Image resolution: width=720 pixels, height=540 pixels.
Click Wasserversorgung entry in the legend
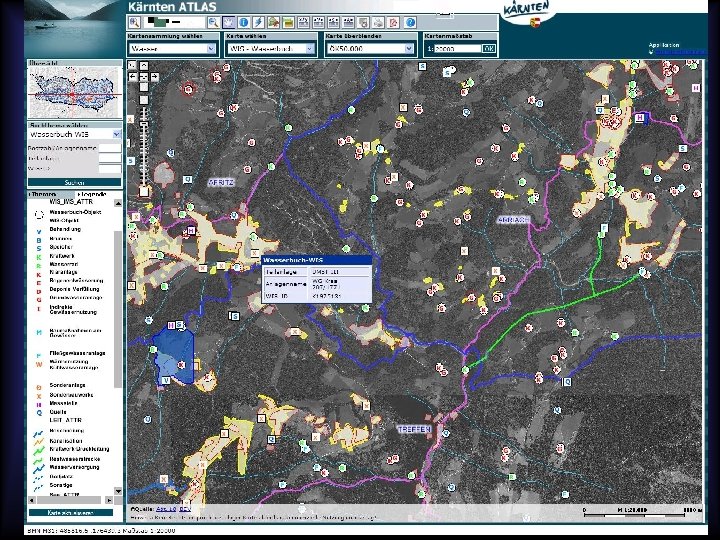pos(74,467)
